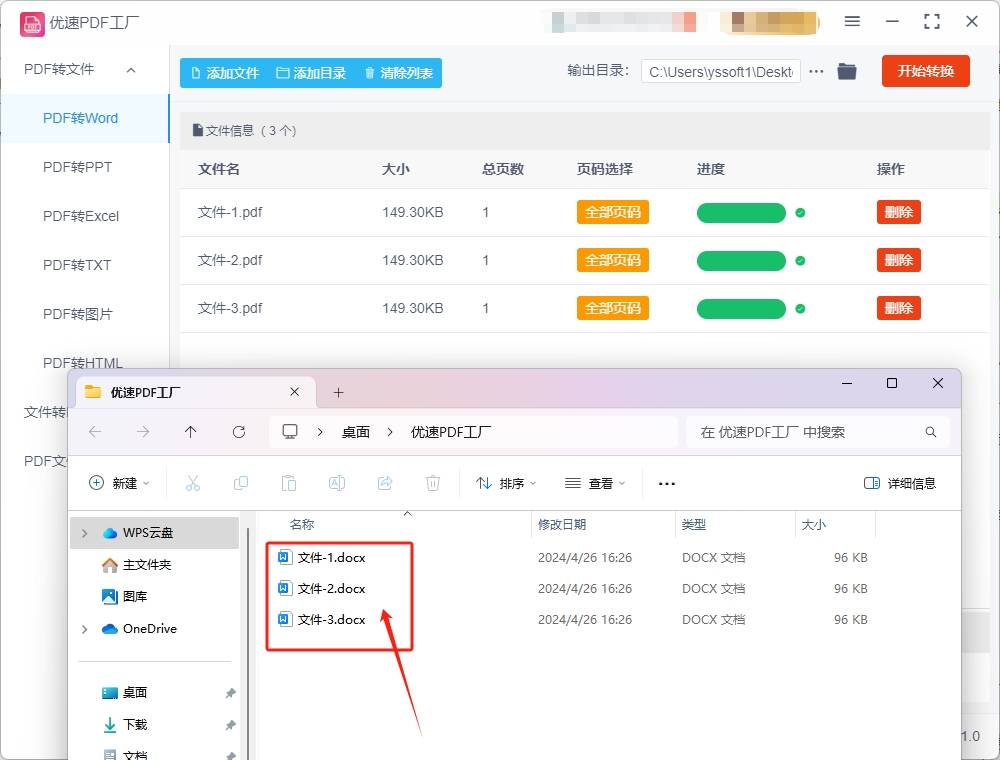This screenshot has width=1000, height=760.
Task: Click 清除列表 to clear the list
Action: [399, 73]
